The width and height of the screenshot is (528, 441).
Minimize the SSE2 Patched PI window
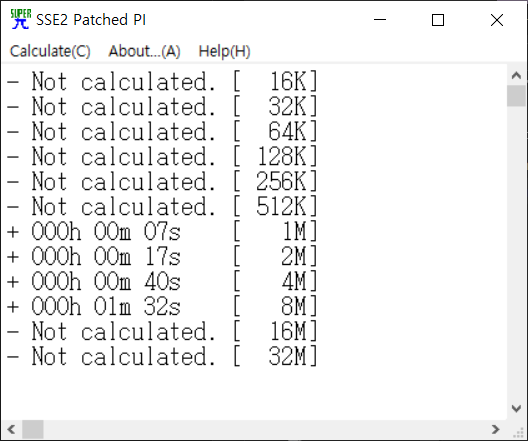point(380,20)
